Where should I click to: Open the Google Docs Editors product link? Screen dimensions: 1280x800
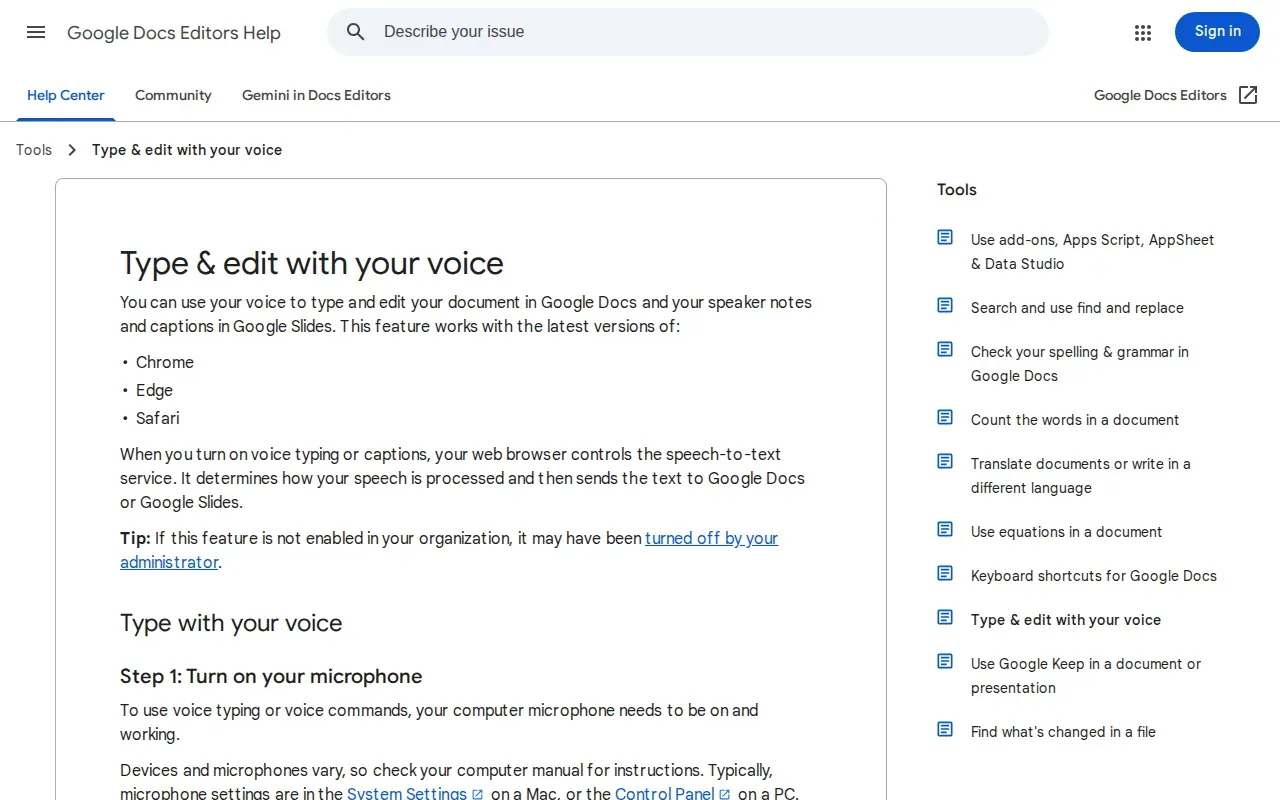tap(1176, 95)
